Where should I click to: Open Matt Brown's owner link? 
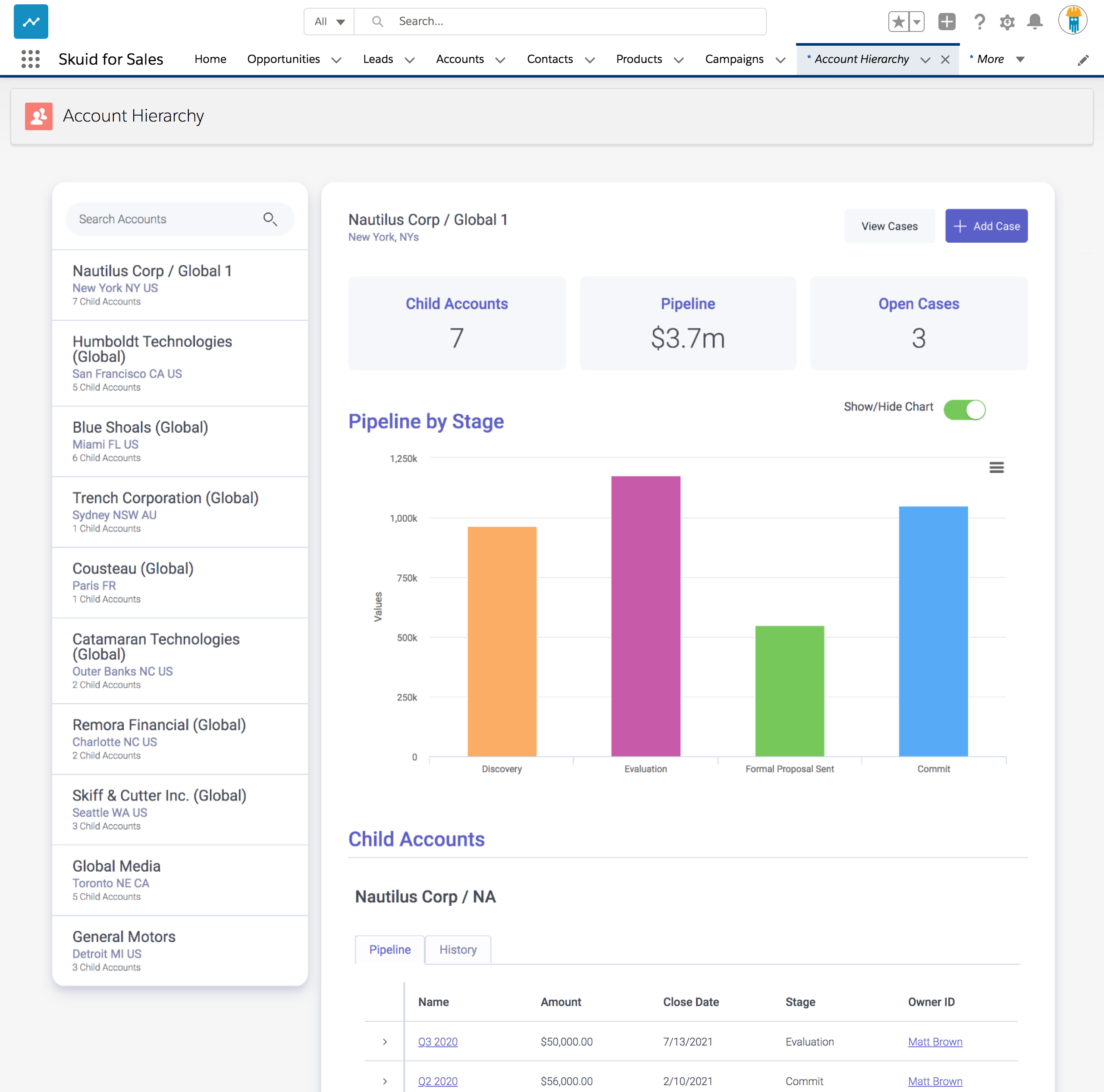935,1041
